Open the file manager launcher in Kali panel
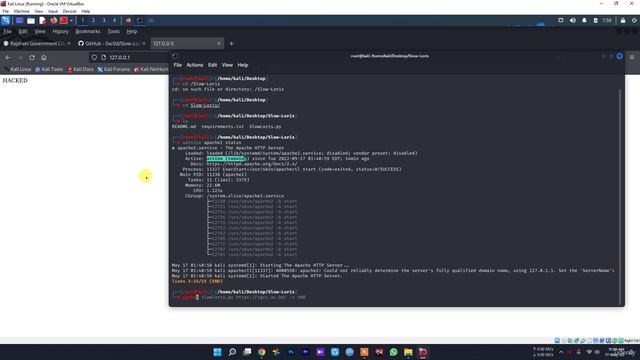Image resolution: width=640 pixels, height=360 pixels. click(31, 20)
